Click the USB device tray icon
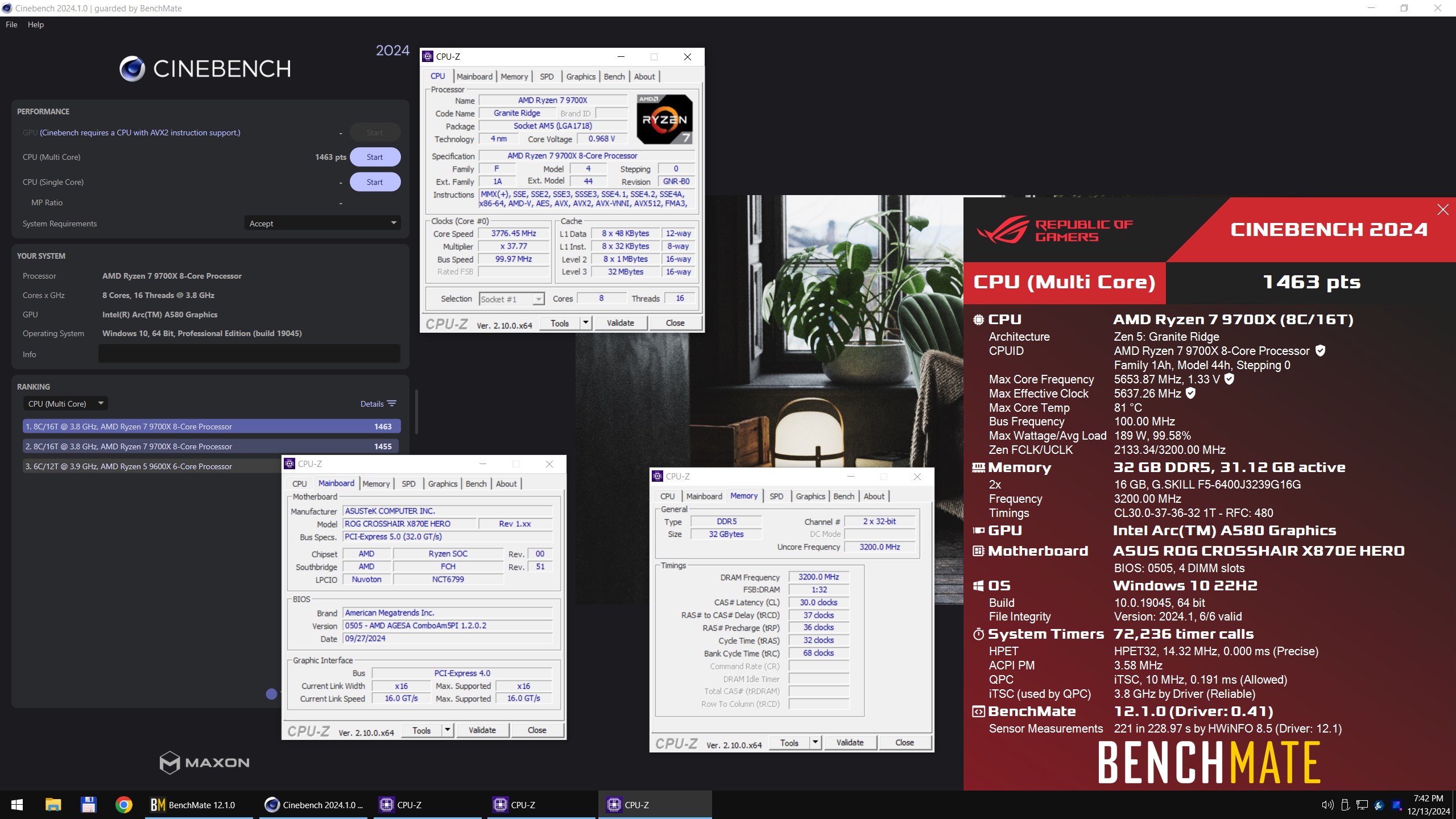This screenshot has width=1456, height=819. pyautogui.click(x=1345, y=805)
